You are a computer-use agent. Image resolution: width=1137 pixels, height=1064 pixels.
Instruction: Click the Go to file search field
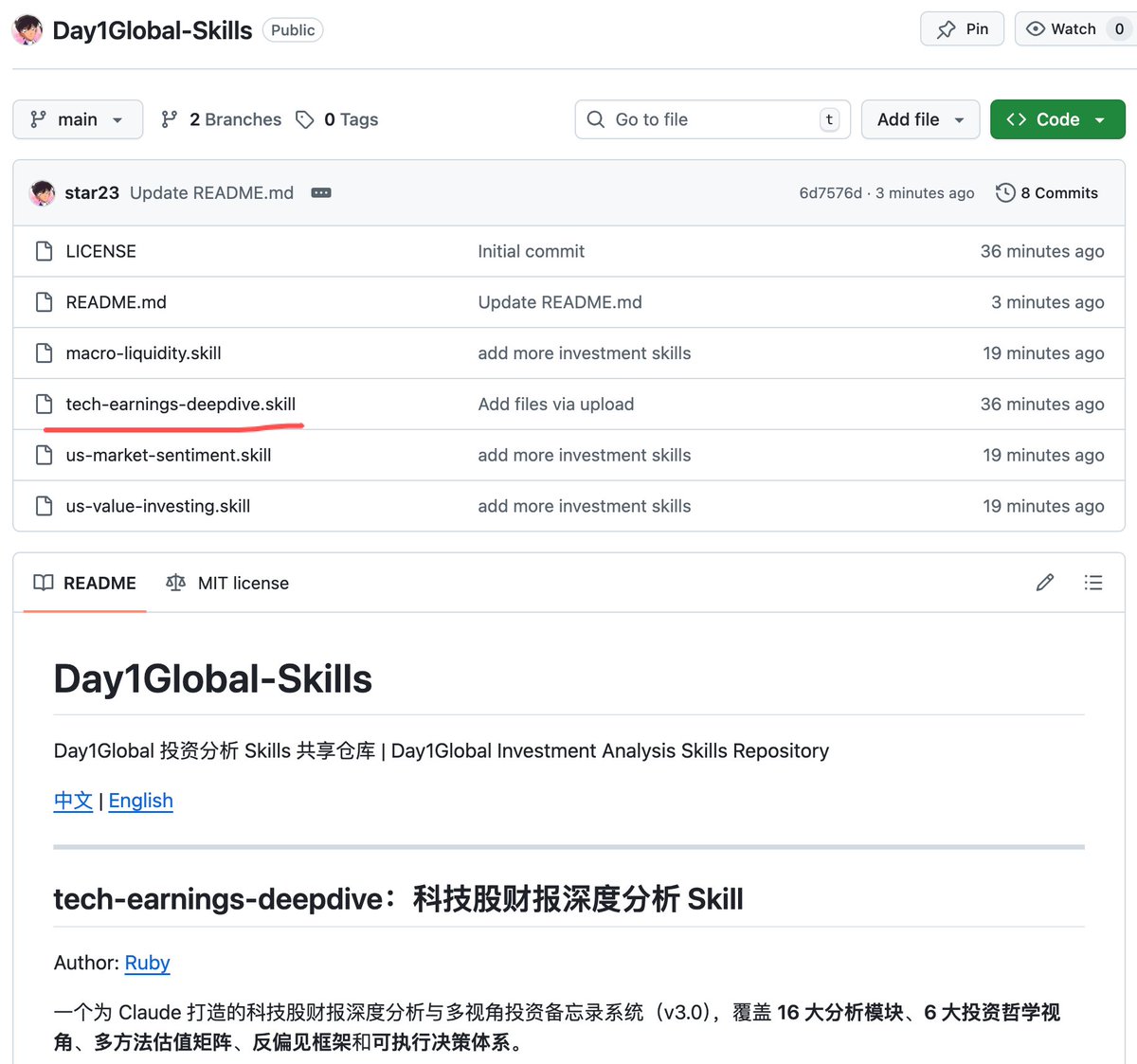[x=711, y=119]
